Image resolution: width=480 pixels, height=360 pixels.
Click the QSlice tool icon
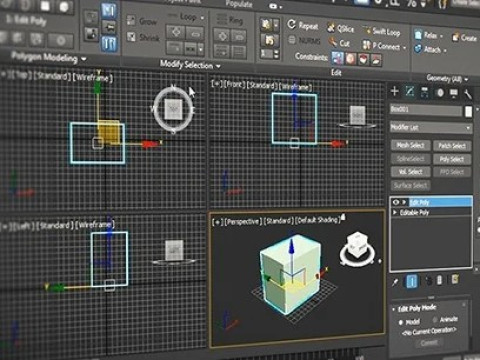tap(331, 28)
